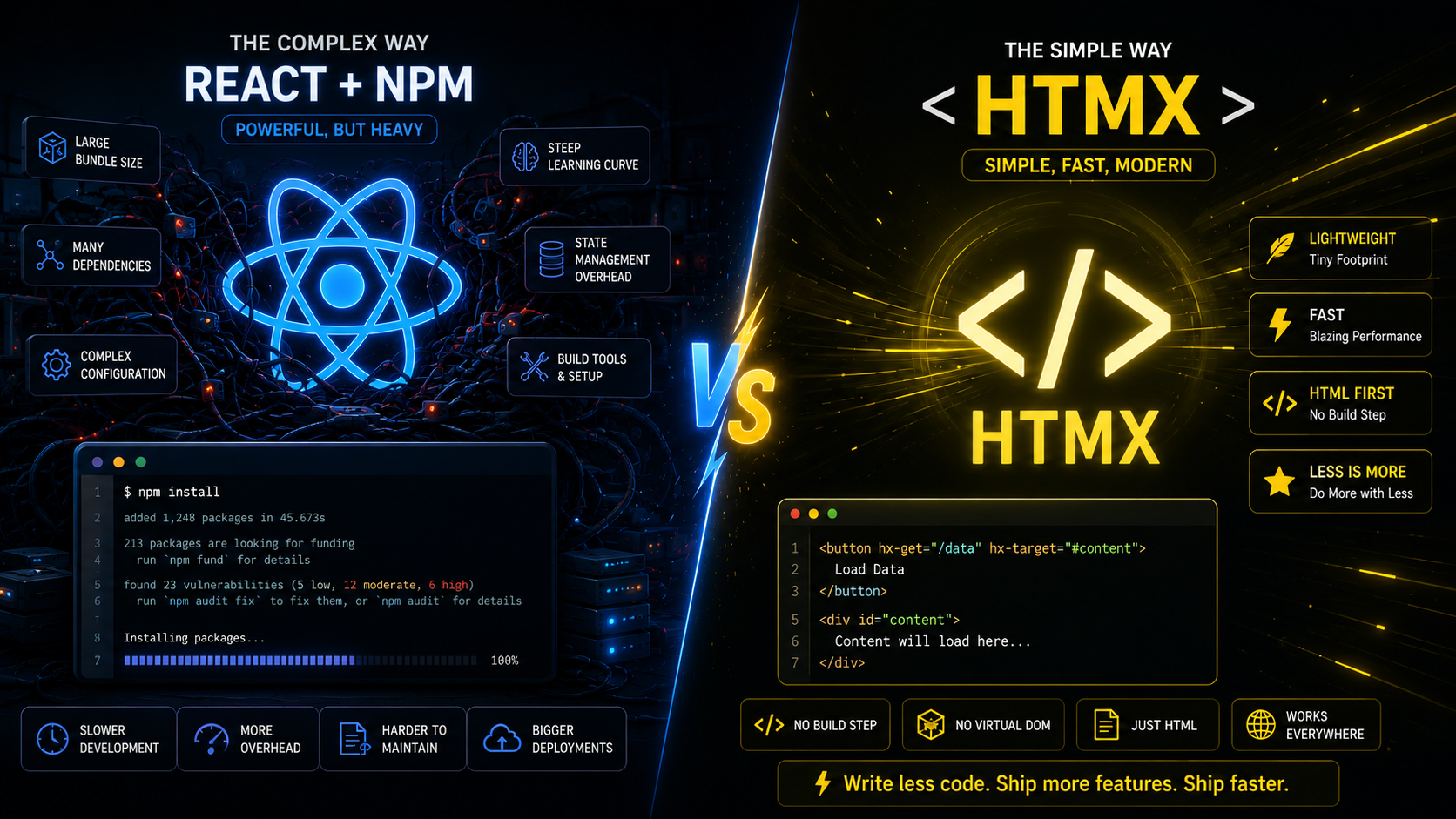Screen dimensions: 1456x819
Task: Click the Harder to Maintain document icon
Action: click(x=354, y=739)
